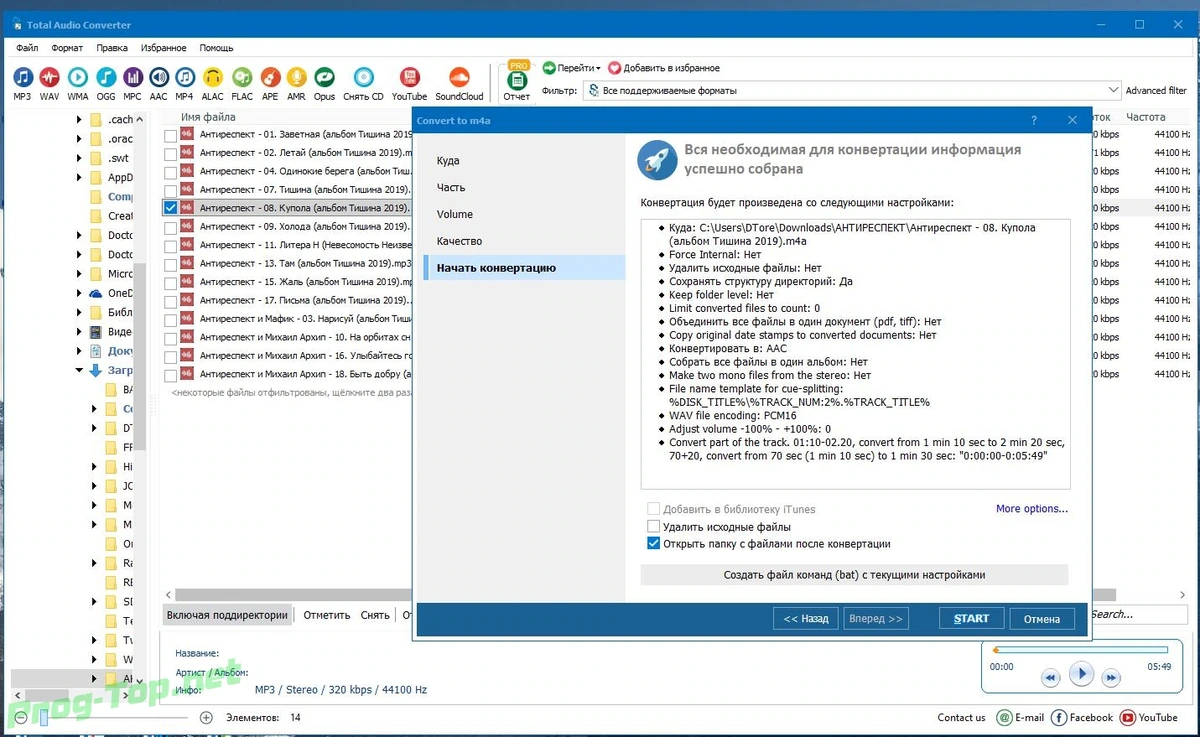The image size is (1200, 737).
Task: Open the Помощь menu
Action: [216, 48]
